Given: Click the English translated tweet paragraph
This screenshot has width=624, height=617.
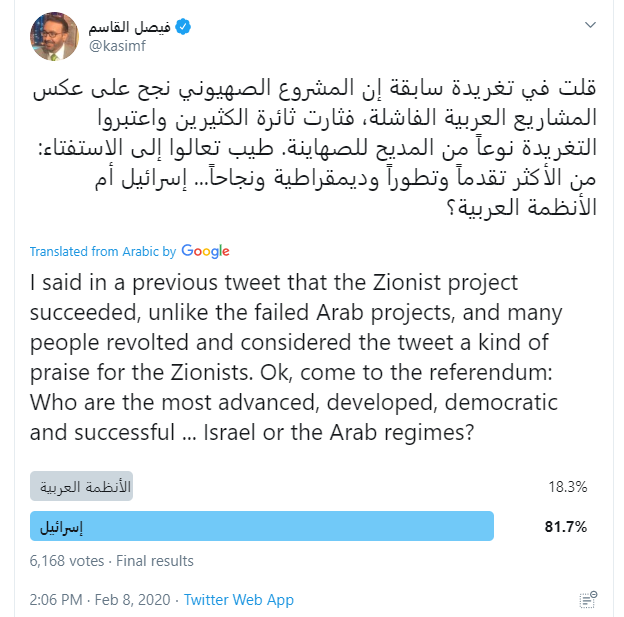Looking at the screenshot, I should (x=296, y=357).
